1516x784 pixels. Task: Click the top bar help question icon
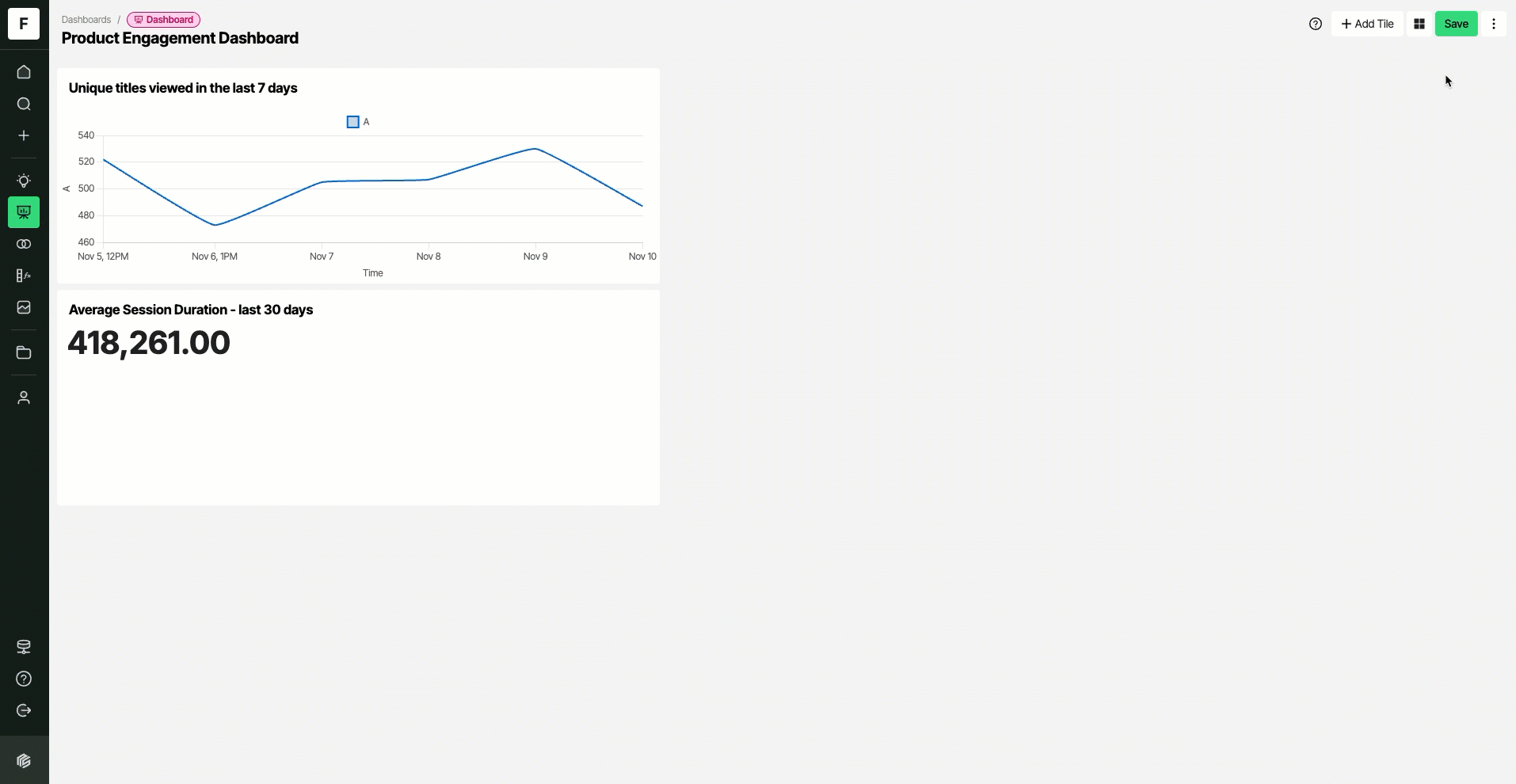(x=1316, y=24)
